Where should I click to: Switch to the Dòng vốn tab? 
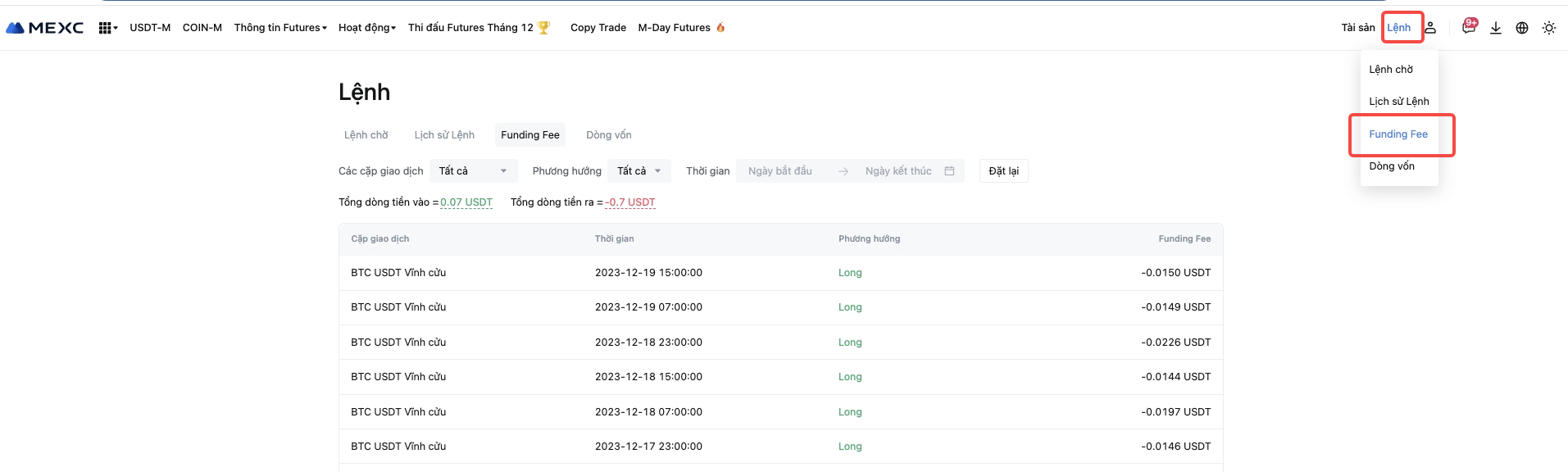click(608, 135)
